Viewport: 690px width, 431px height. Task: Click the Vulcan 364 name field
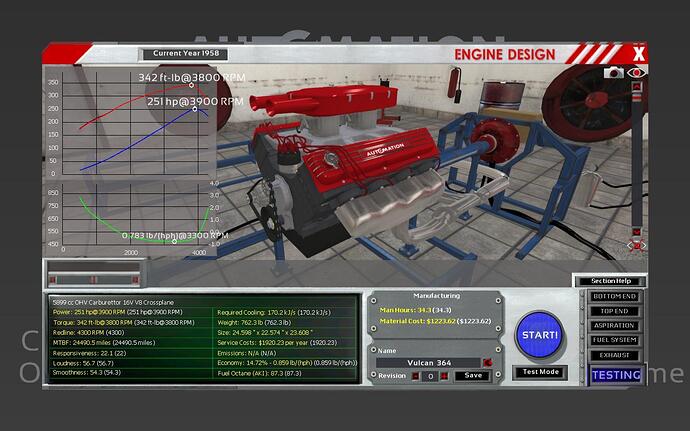428,362
